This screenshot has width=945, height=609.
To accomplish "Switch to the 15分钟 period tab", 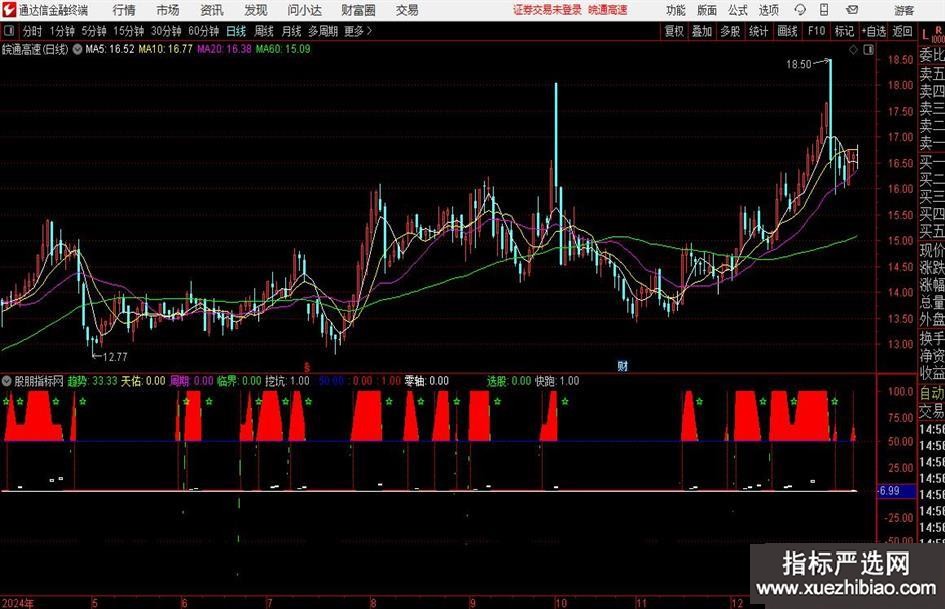I will 129,31.
